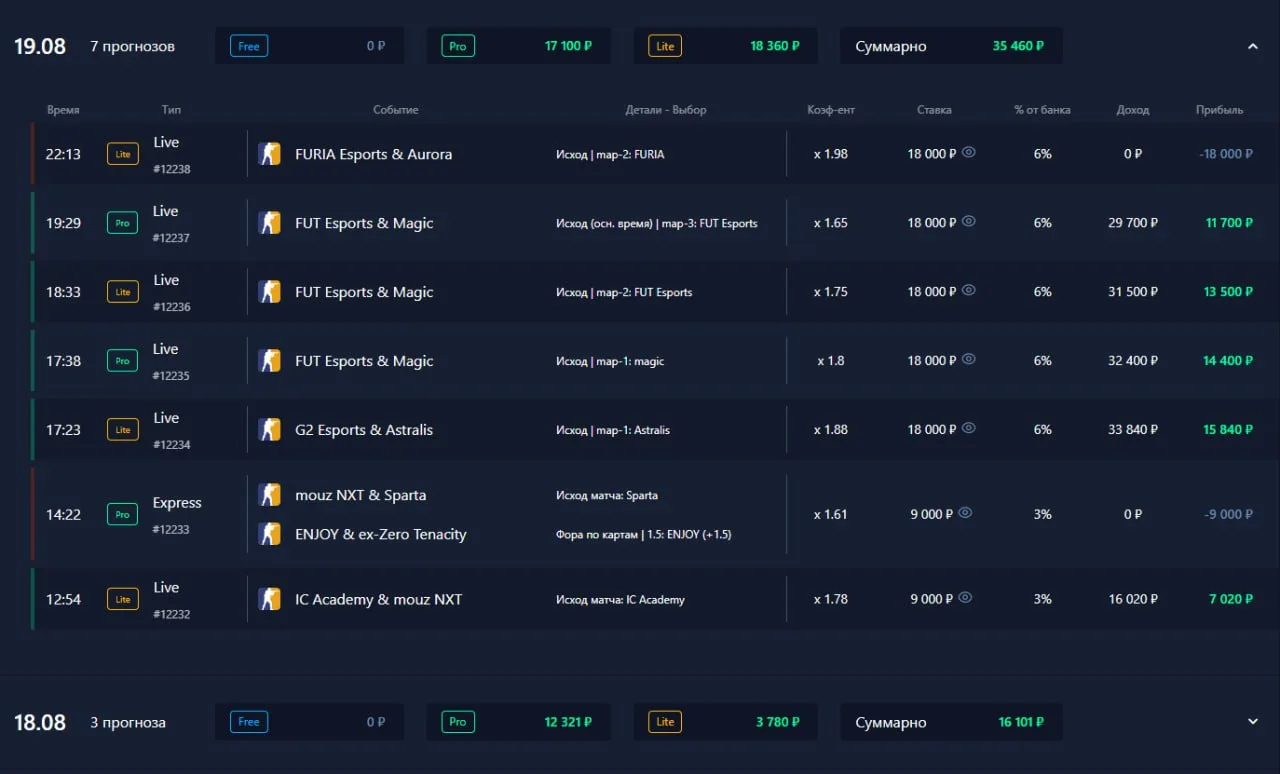Click the selection 'Исход матча: Sparta'

(607, 495)
